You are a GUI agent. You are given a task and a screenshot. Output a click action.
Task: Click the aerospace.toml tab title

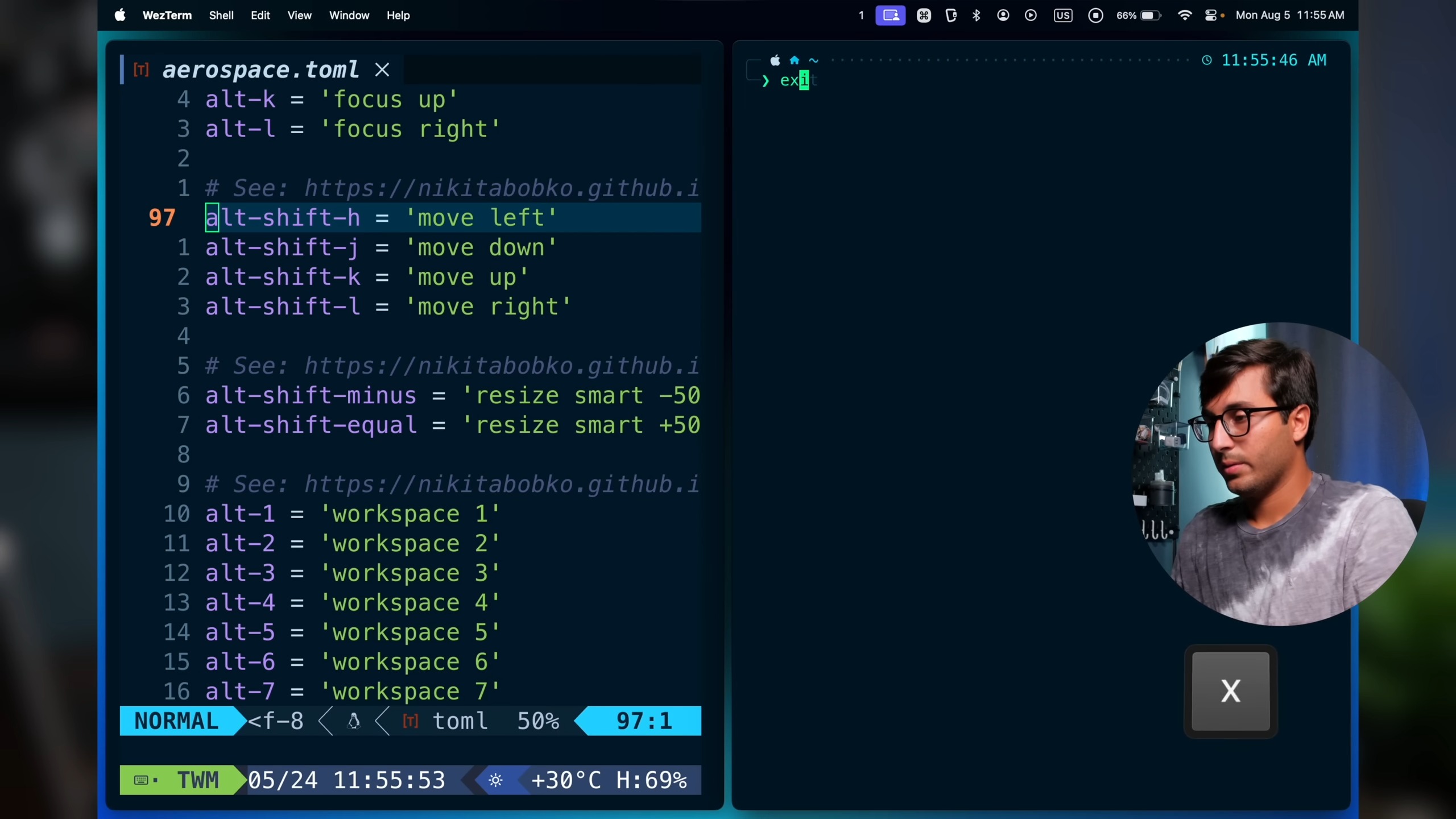[x=260, y=70]
